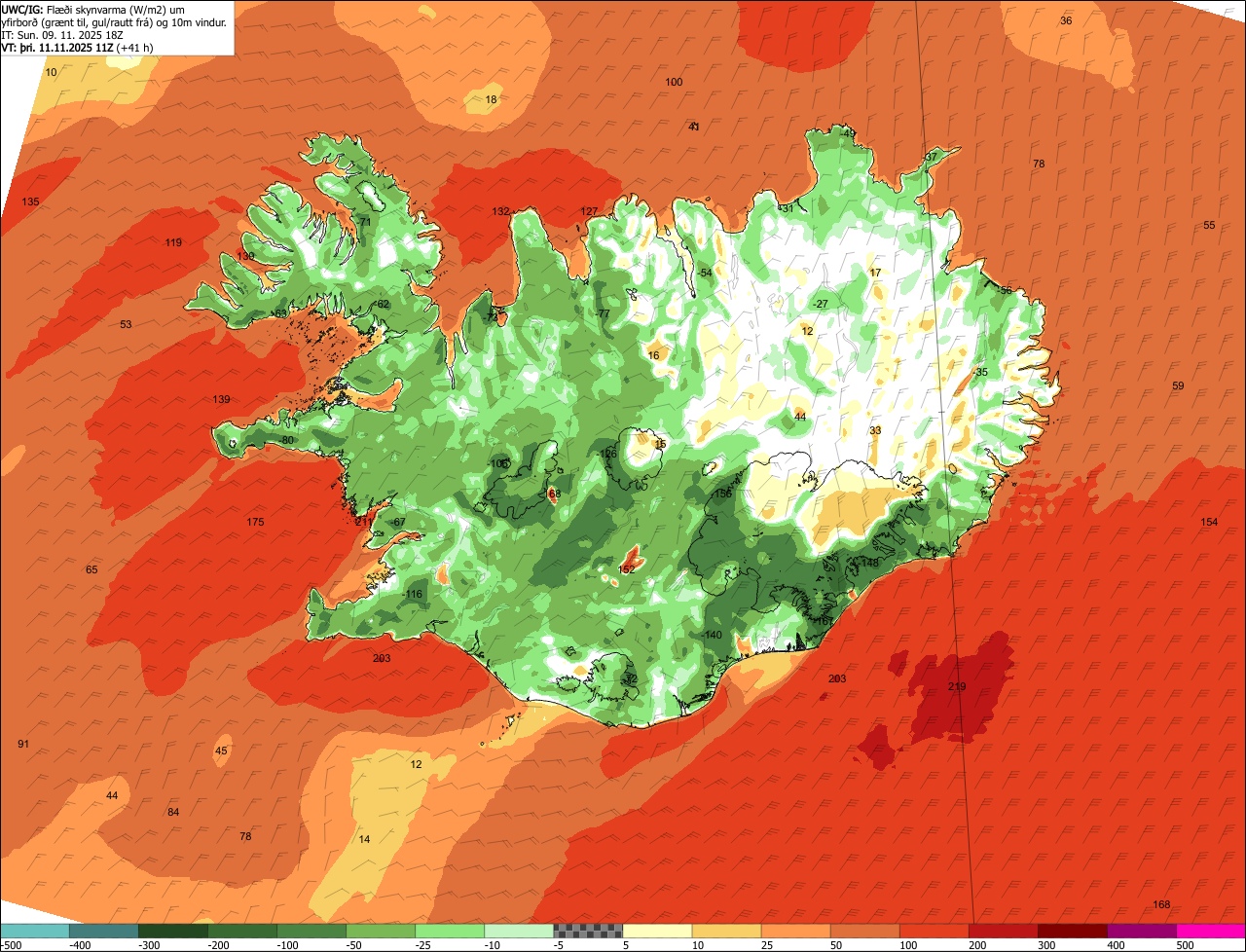Click the crimson 200 to 300 legend swatch
Image resolution: width=1246 pixels, height=952 pixels.
click(x=1002, y=931)
